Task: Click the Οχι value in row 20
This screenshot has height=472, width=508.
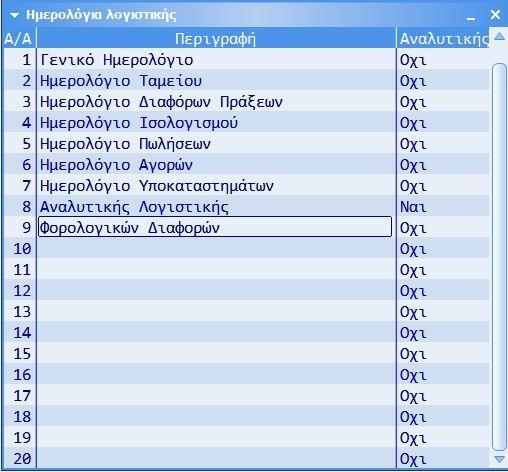Action: click(413, 459)
